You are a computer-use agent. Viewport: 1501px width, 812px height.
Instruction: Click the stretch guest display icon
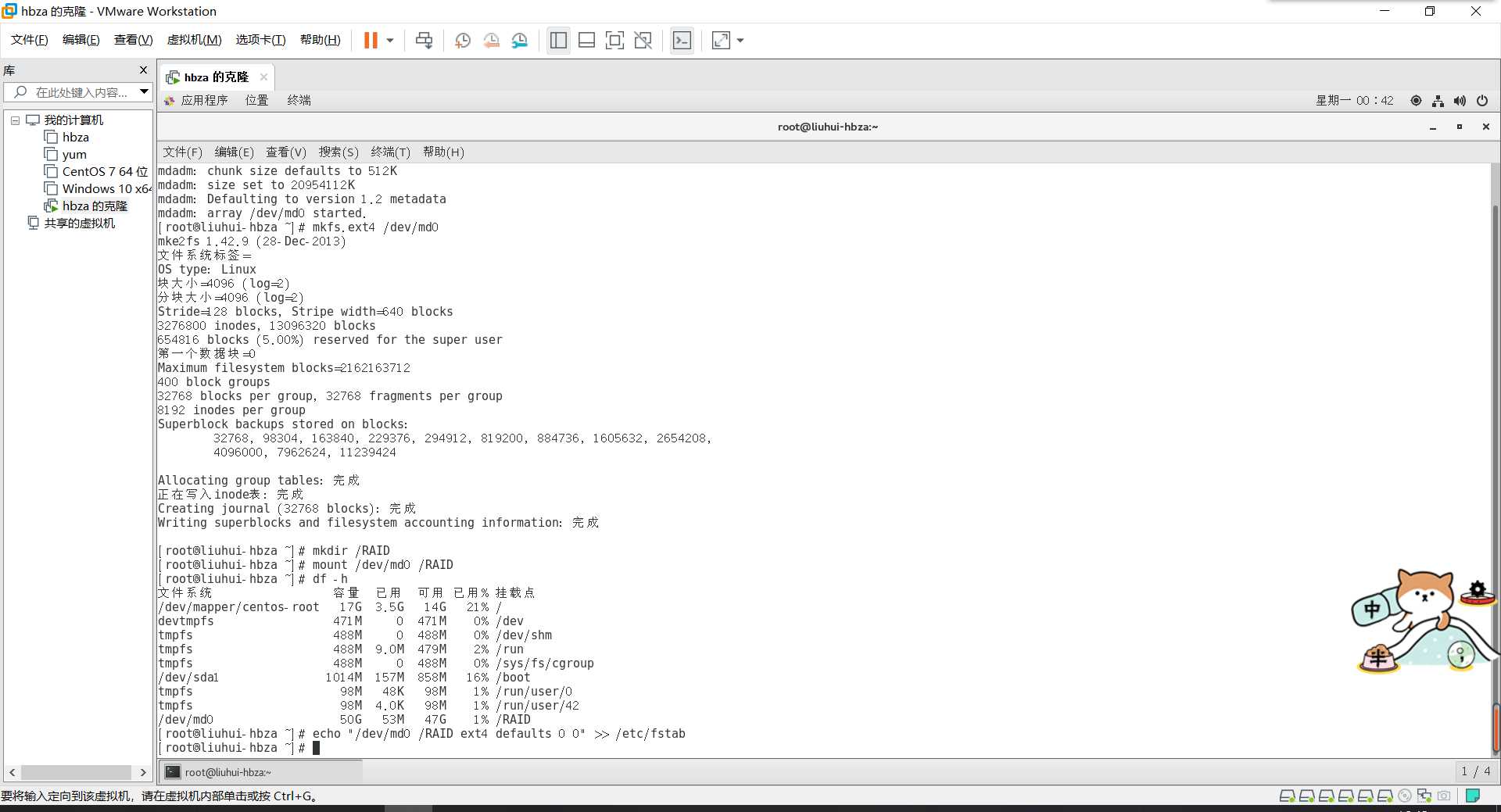[721, 40]
